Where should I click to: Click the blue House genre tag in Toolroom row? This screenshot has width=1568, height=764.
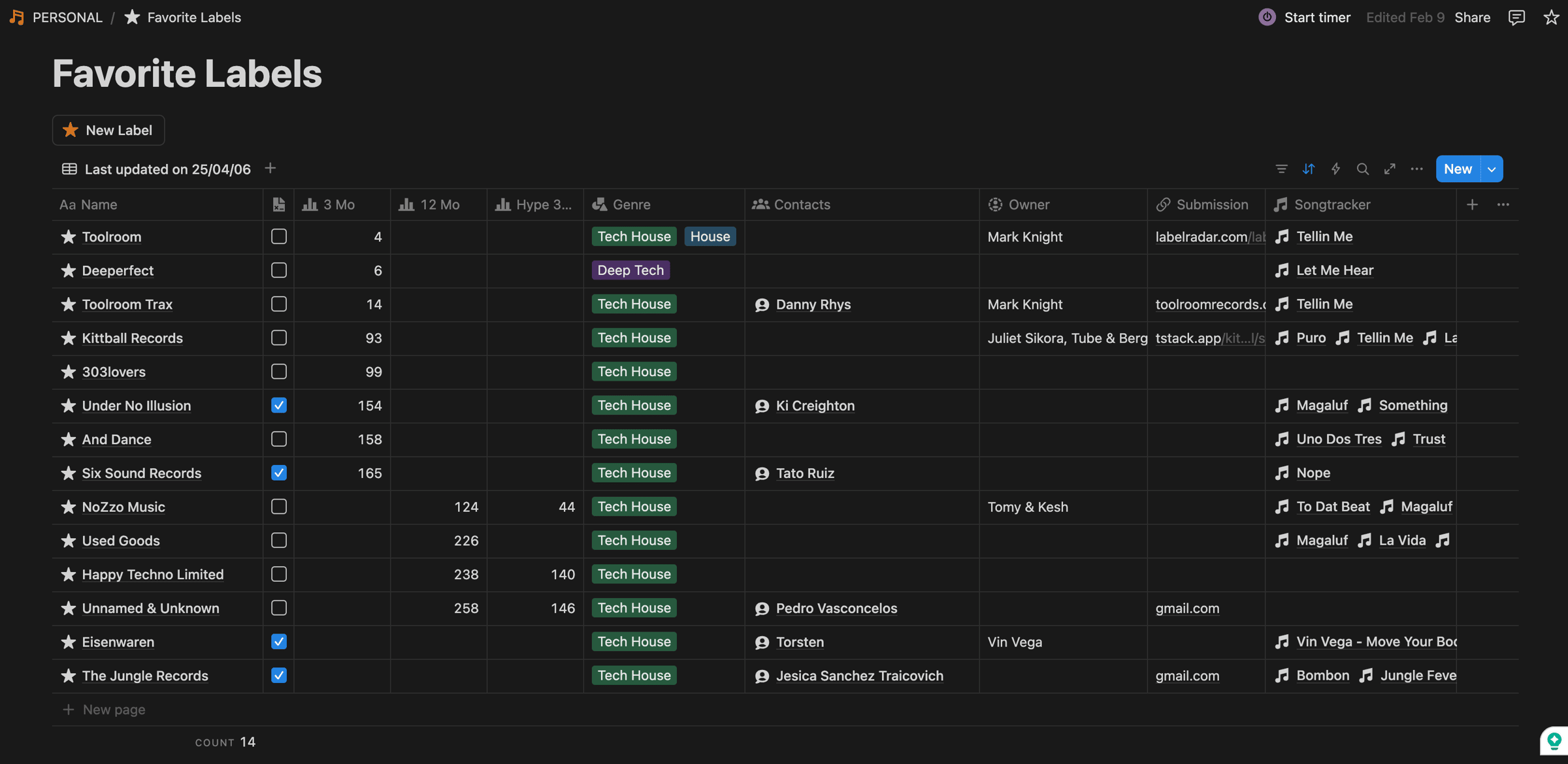click(710, 236)
